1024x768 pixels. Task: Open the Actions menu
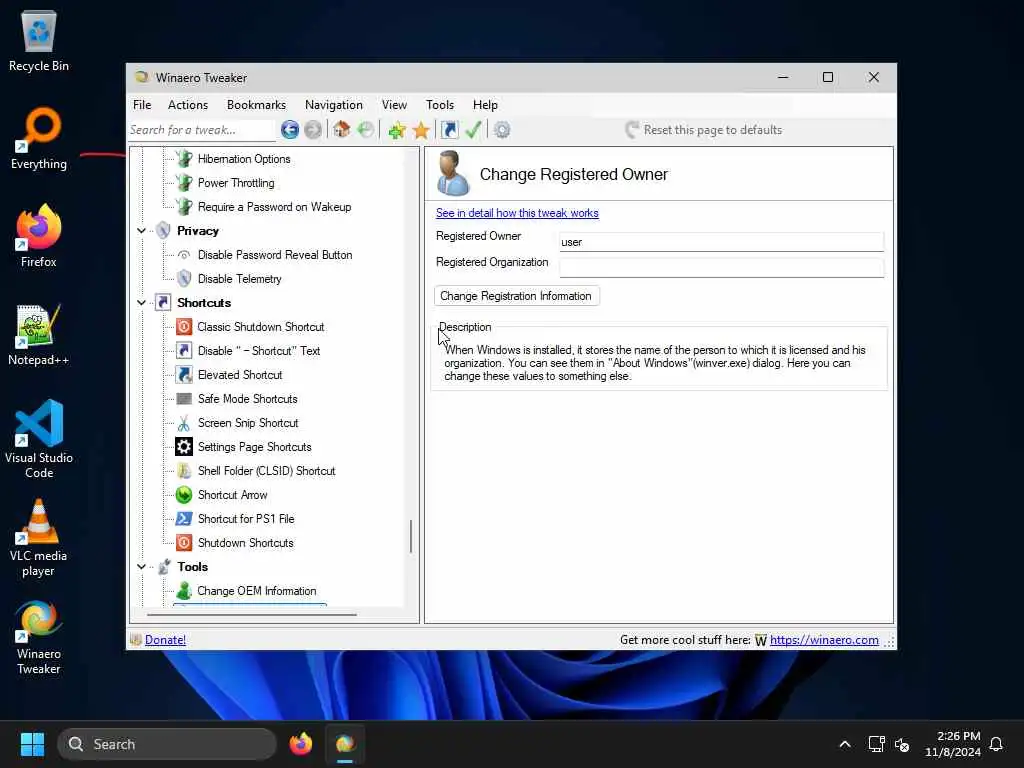click(187, 104)
